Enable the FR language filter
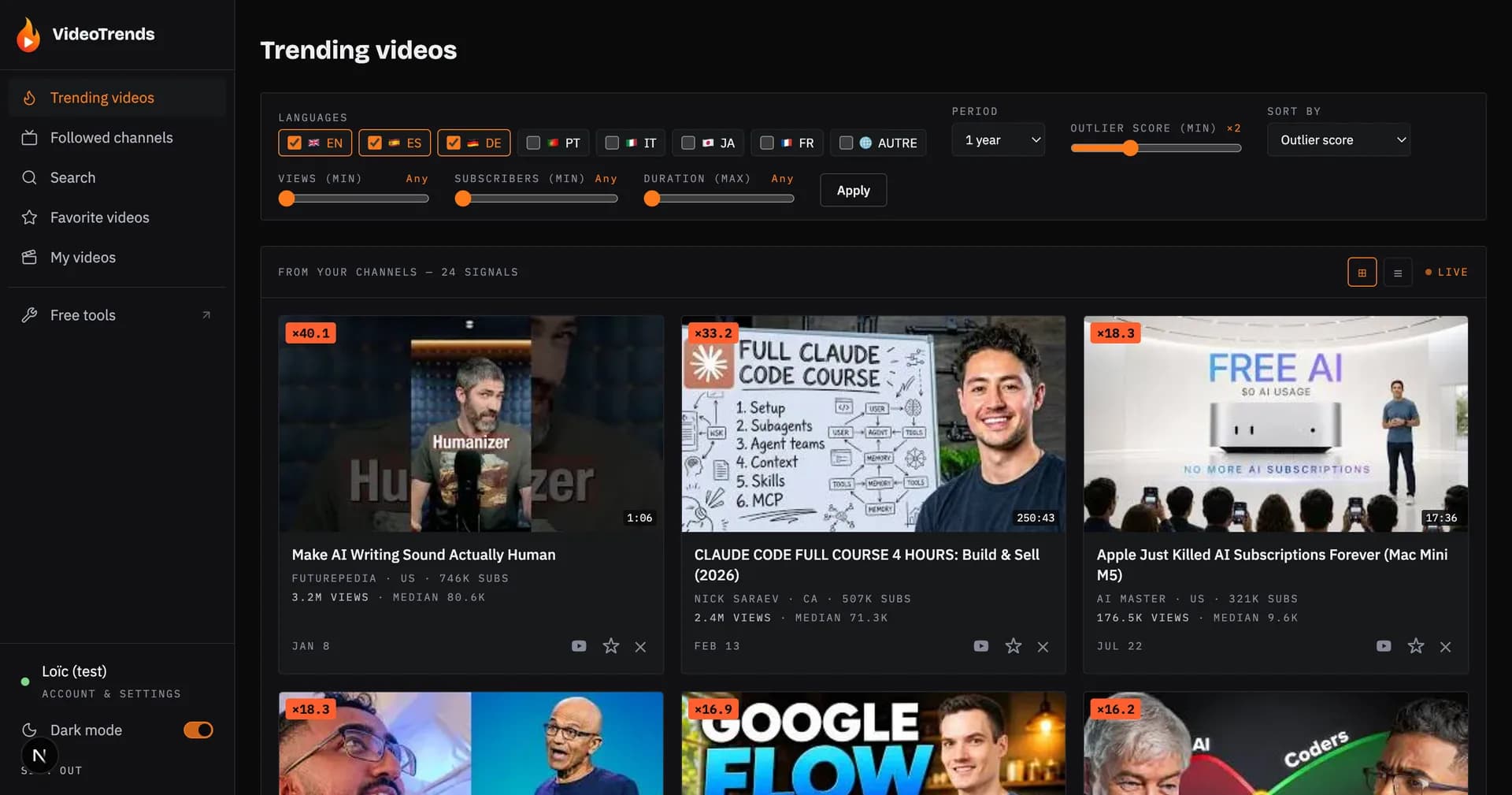1512x795 pixels. [787, 143]
